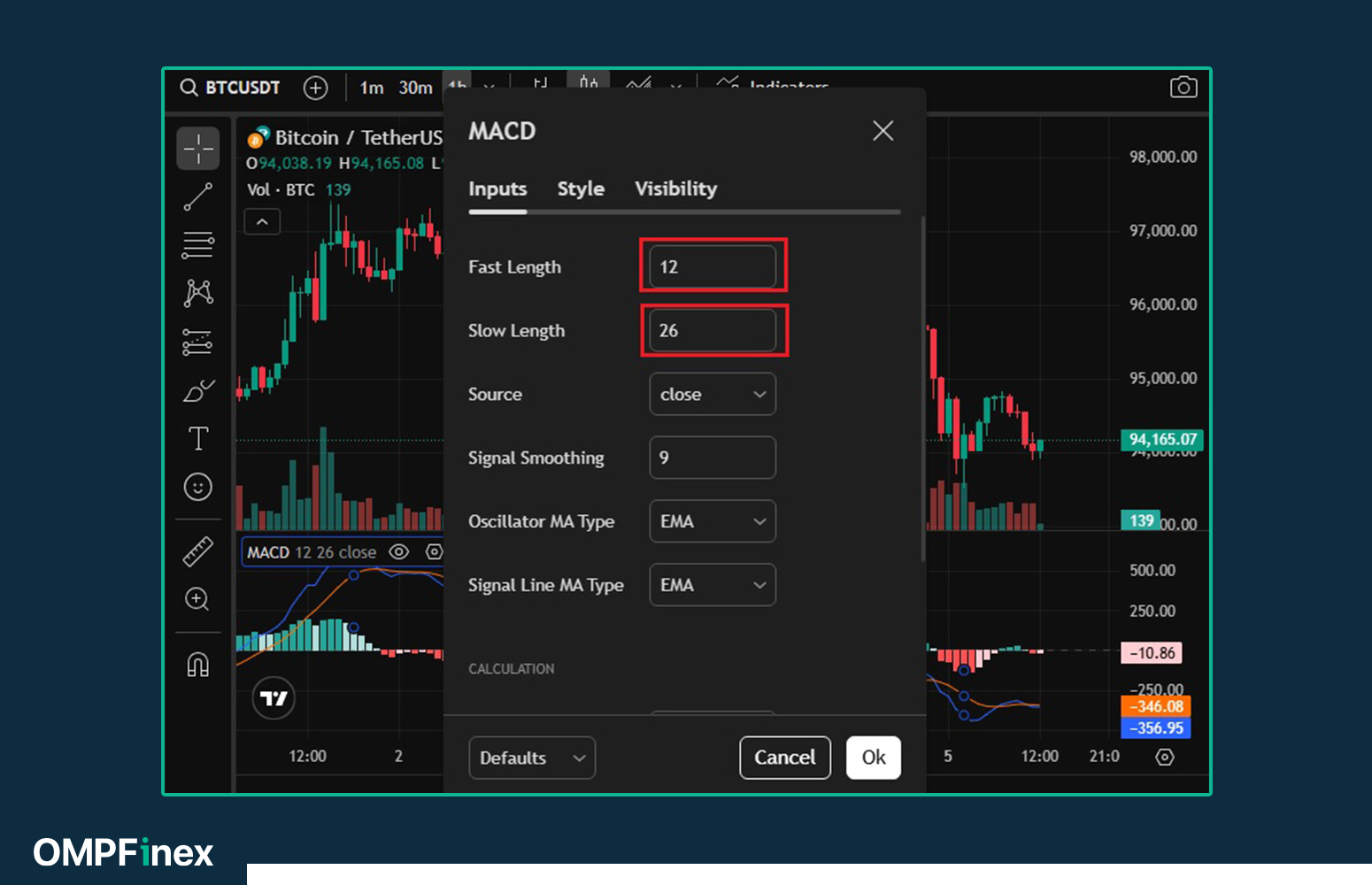1372x885 pixels.
Task: Click the Fast Length input field
Action: pos(712,267)
